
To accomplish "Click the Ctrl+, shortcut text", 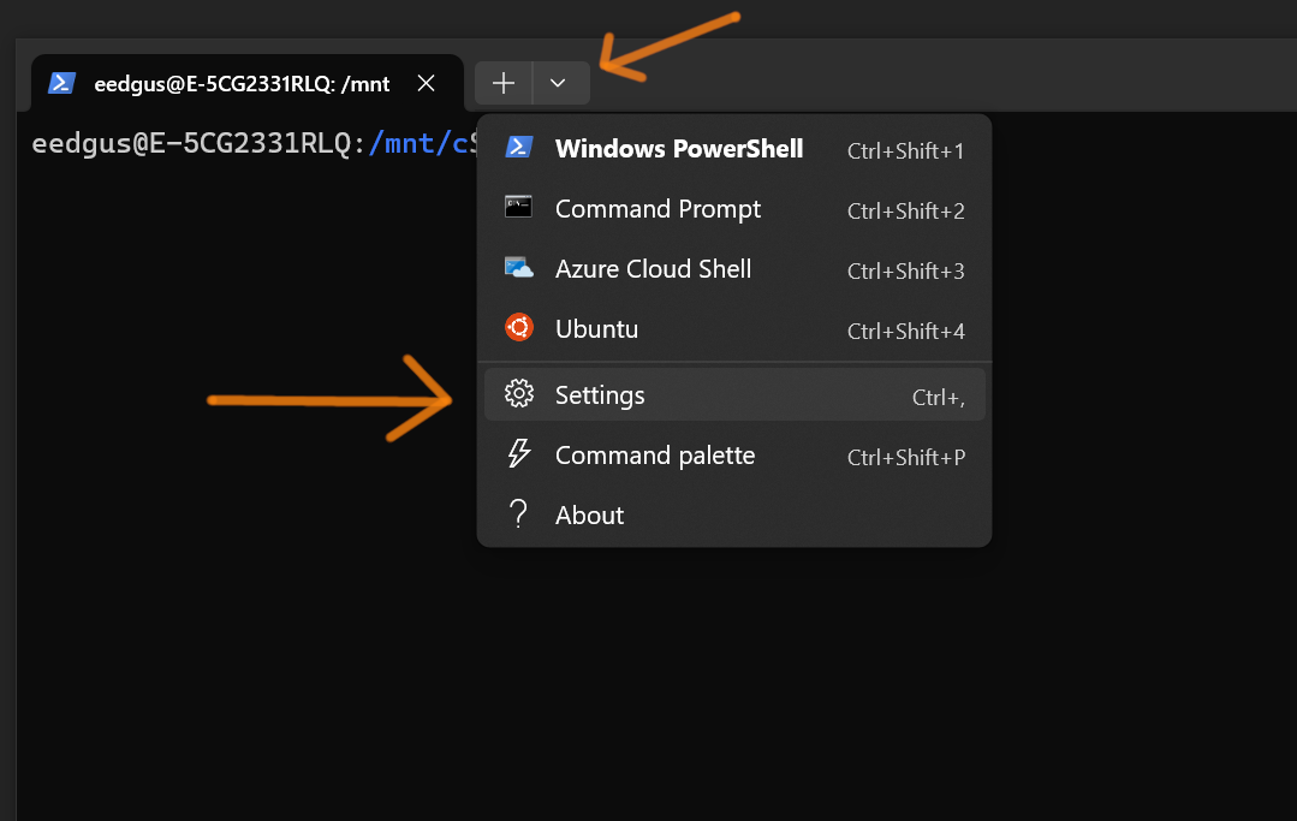I will coord(939,397).
